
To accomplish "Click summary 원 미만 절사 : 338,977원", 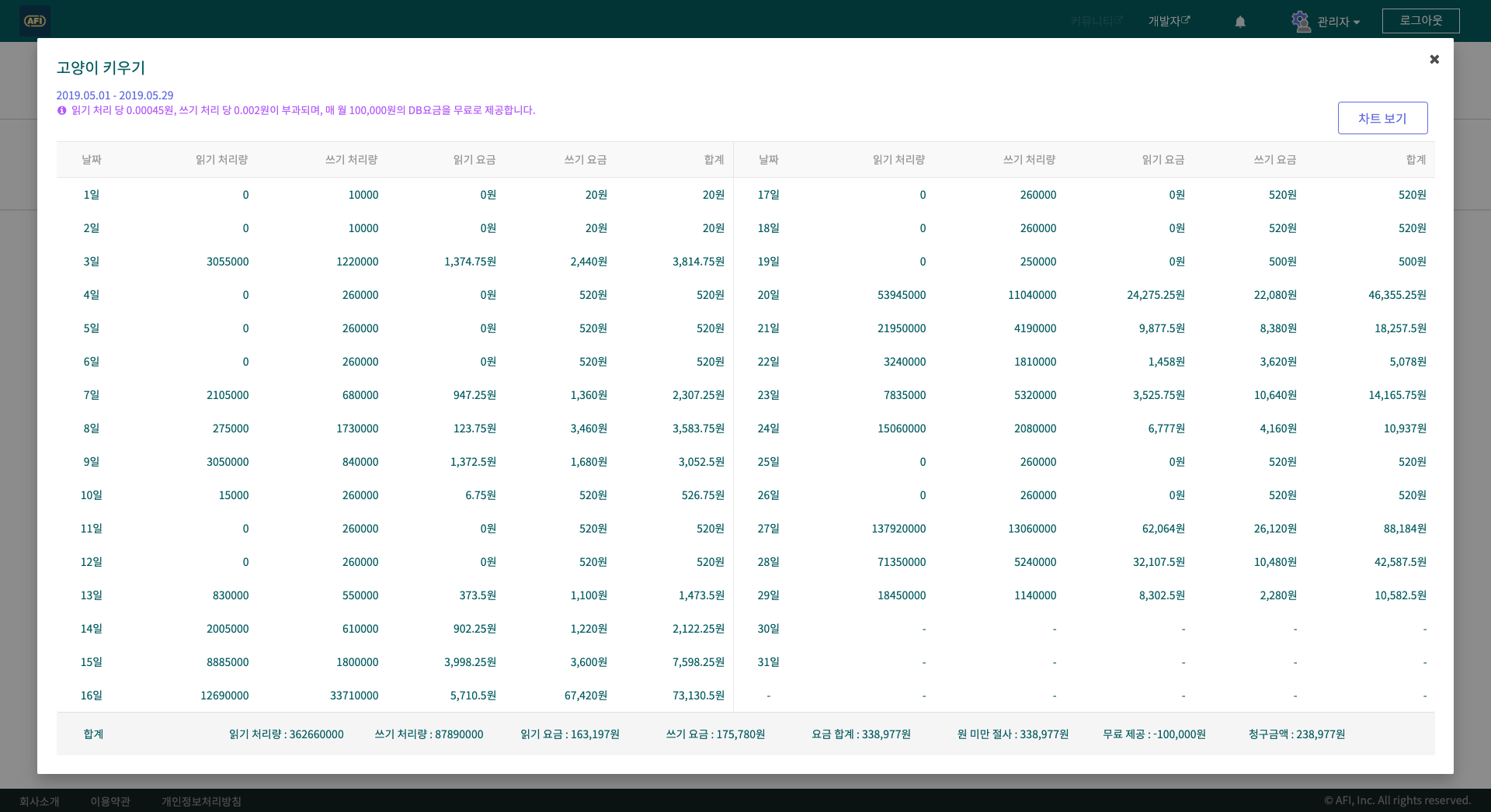I will click(x=1013, y=734).
